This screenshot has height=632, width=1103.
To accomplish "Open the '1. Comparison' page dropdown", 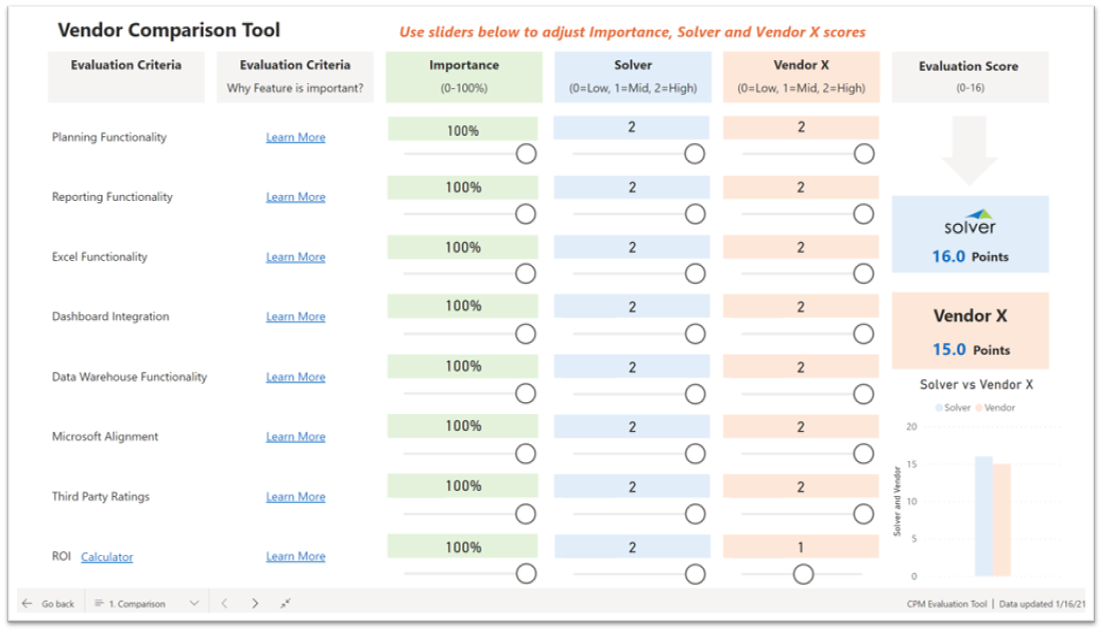I will [x=194, y=604].
